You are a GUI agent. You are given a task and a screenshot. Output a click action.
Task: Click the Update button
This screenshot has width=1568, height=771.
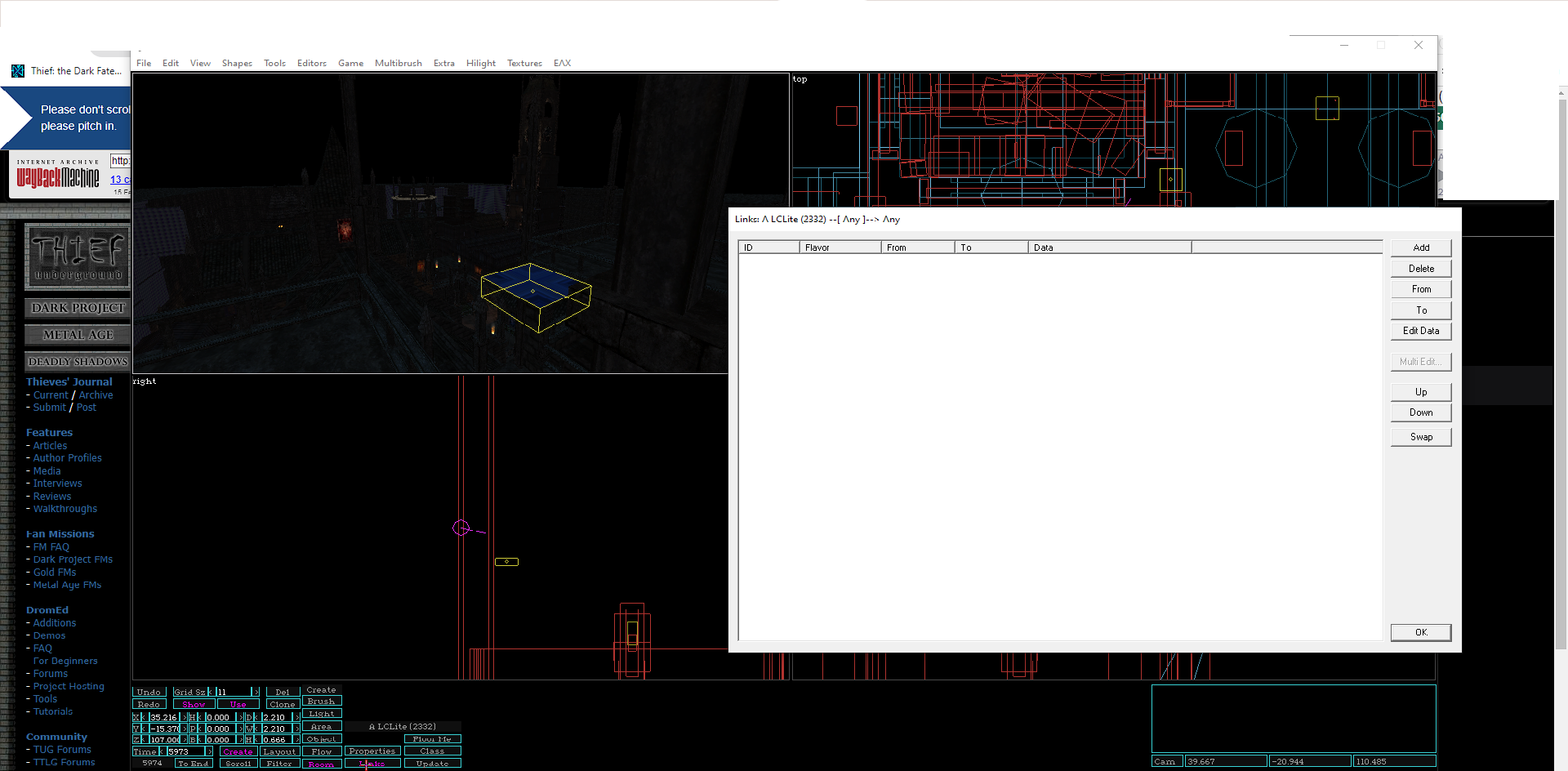point(432,764)
